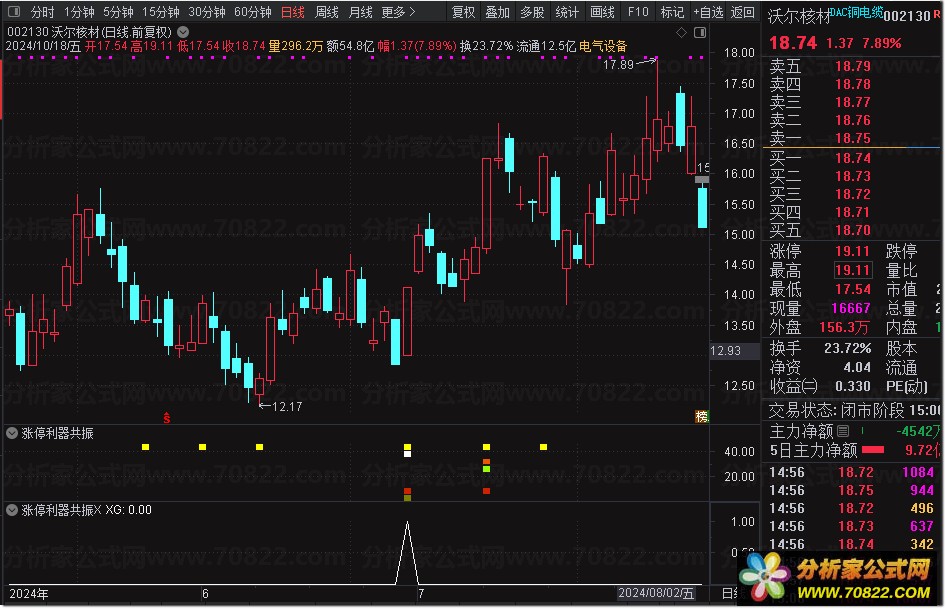Screen dimensions: 947x609
Task: Click the 买一 price 18.74
Action: tap(853, 158)
